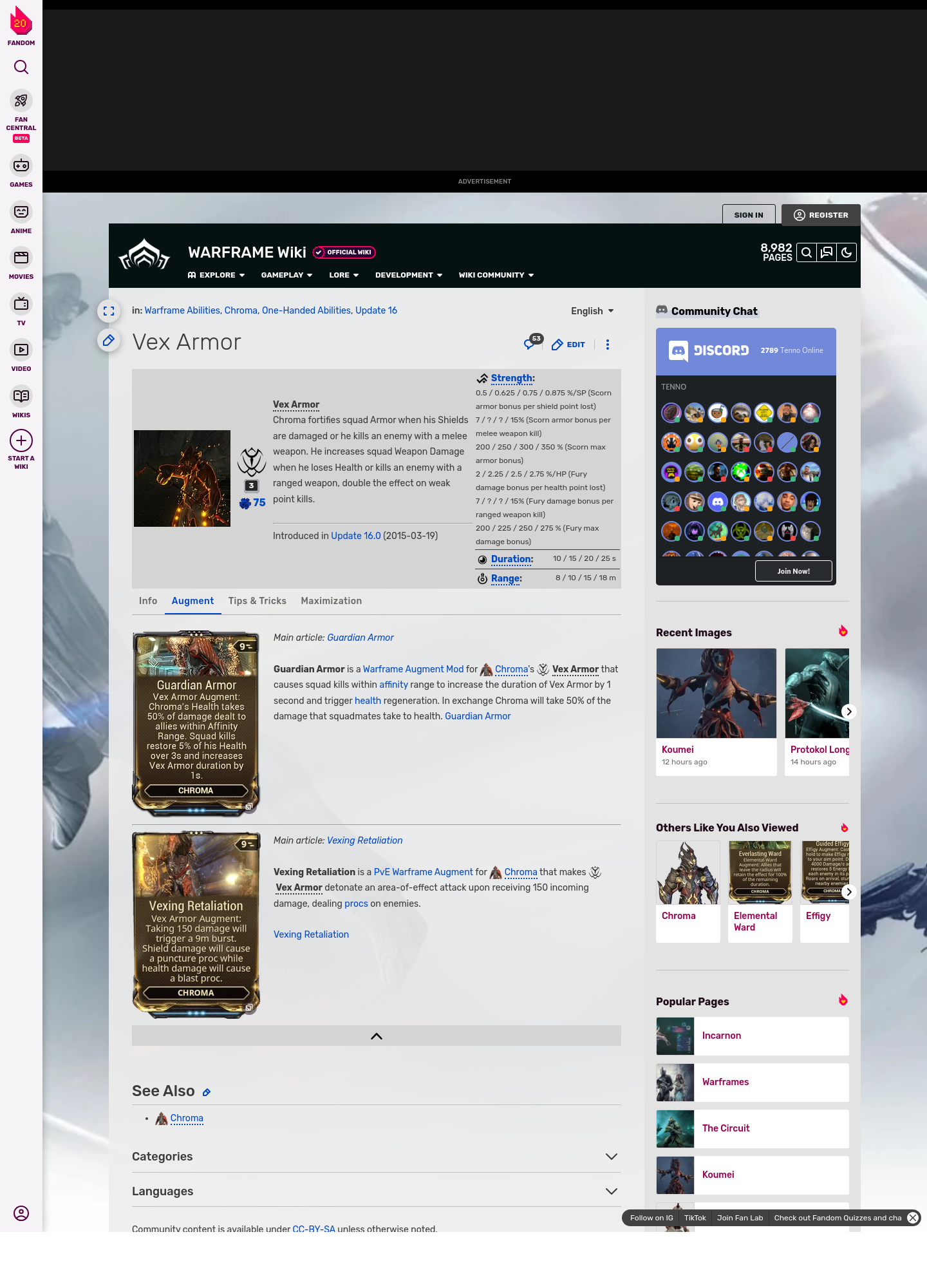Click the Start a Wiki plus icon
The image size is (927, 1288).
(21, 440)
